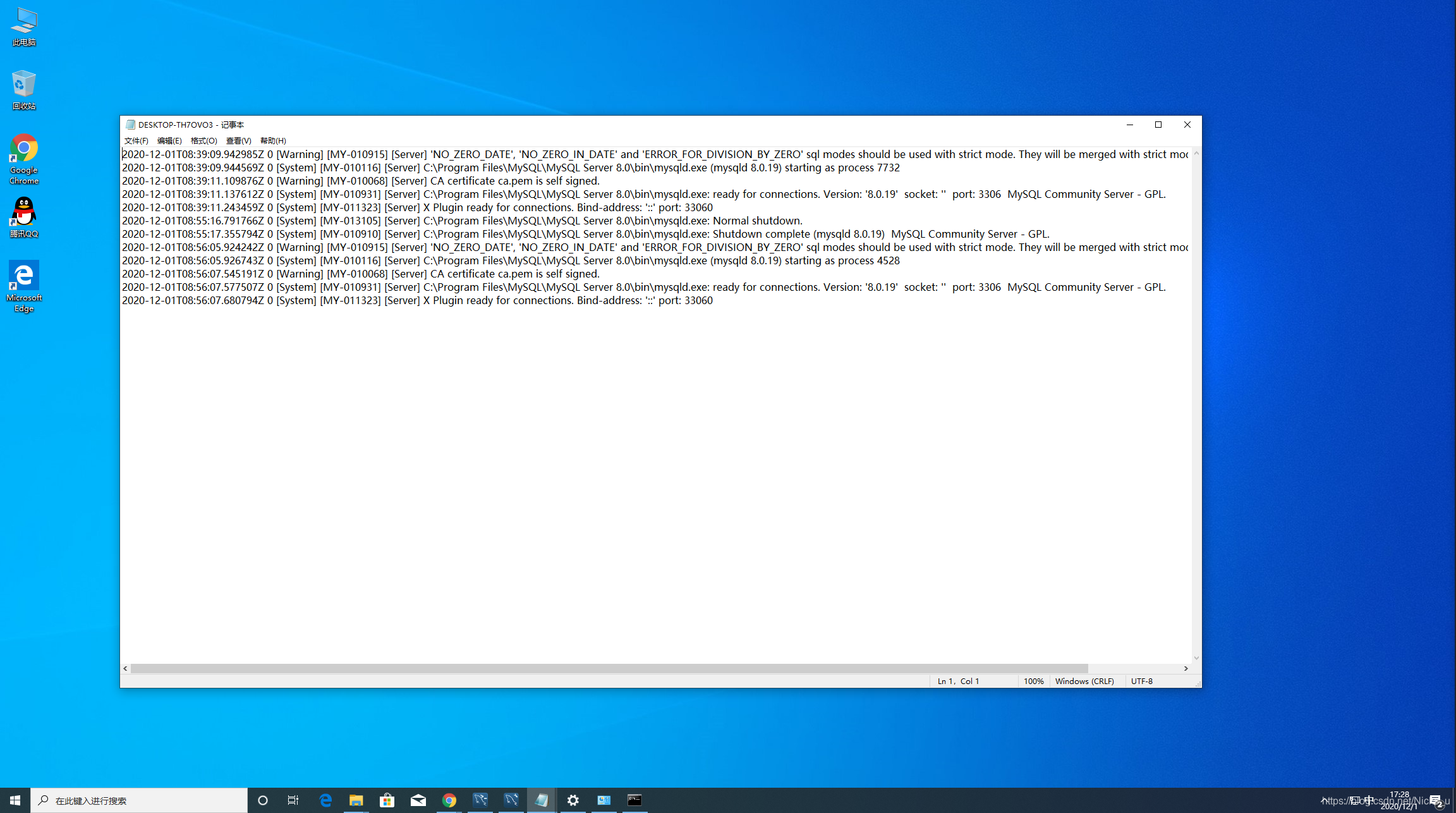Open the notification center with 2 badge

click(x=1436, y=800)
